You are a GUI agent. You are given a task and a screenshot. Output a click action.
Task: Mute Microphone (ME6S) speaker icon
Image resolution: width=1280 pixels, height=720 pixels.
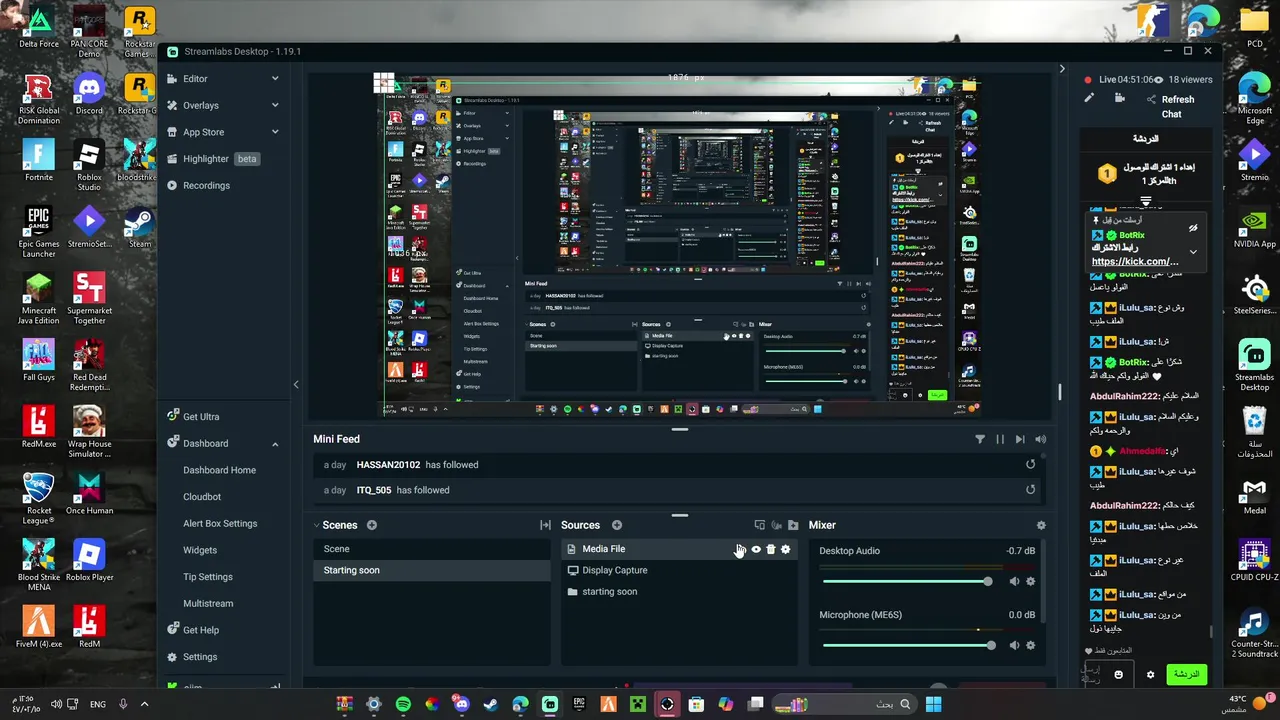(x=1014, y=645)
